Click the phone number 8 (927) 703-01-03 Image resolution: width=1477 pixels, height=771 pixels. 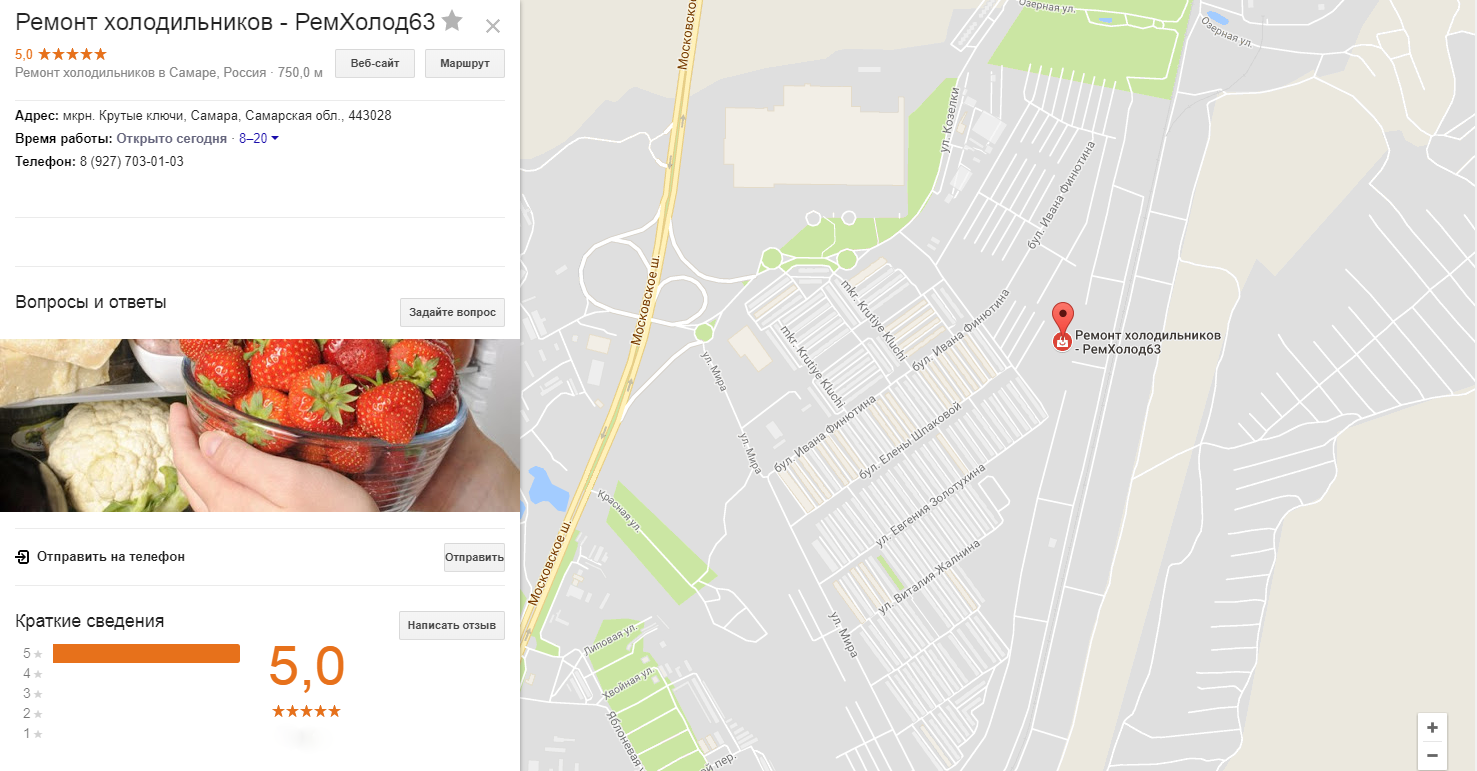pyautogui.click(x=132, y=161)
